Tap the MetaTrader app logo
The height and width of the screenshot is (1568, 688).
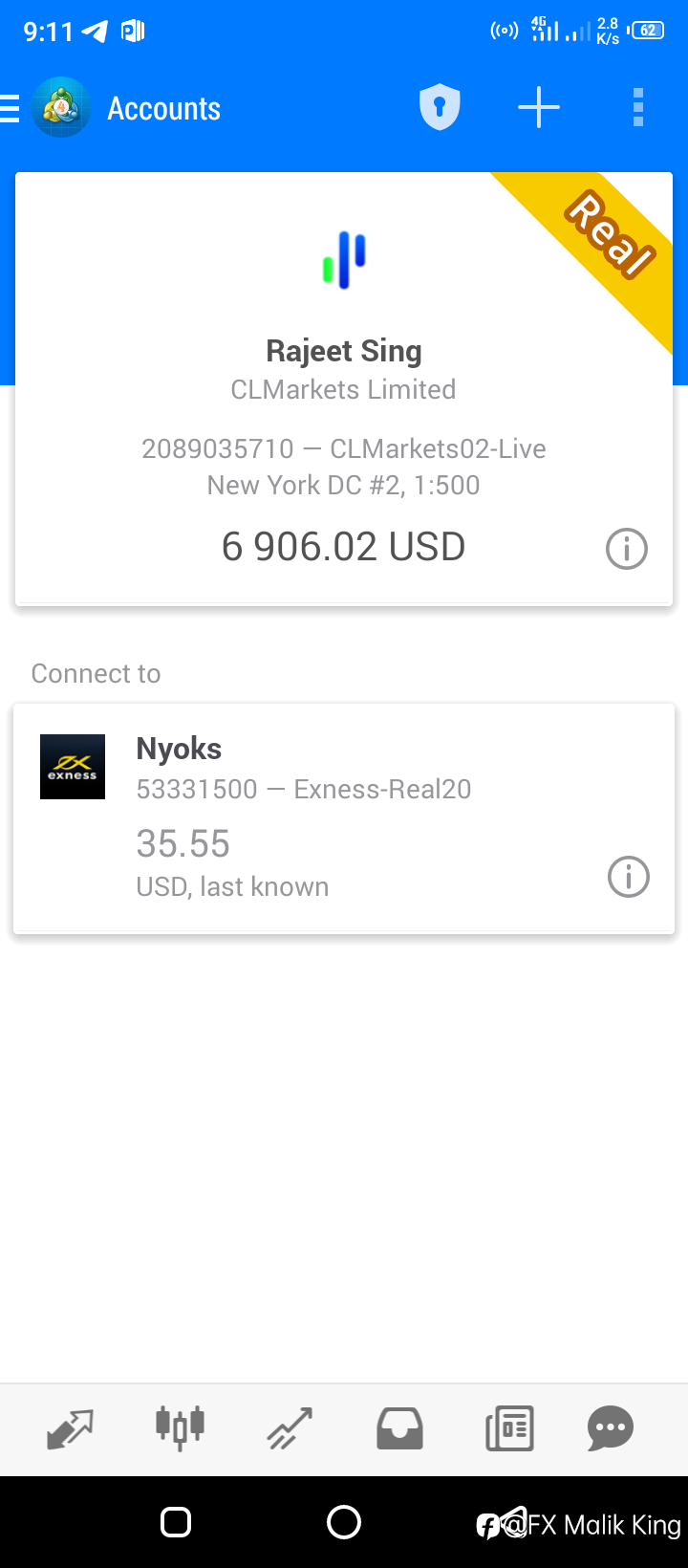point(61,108)
